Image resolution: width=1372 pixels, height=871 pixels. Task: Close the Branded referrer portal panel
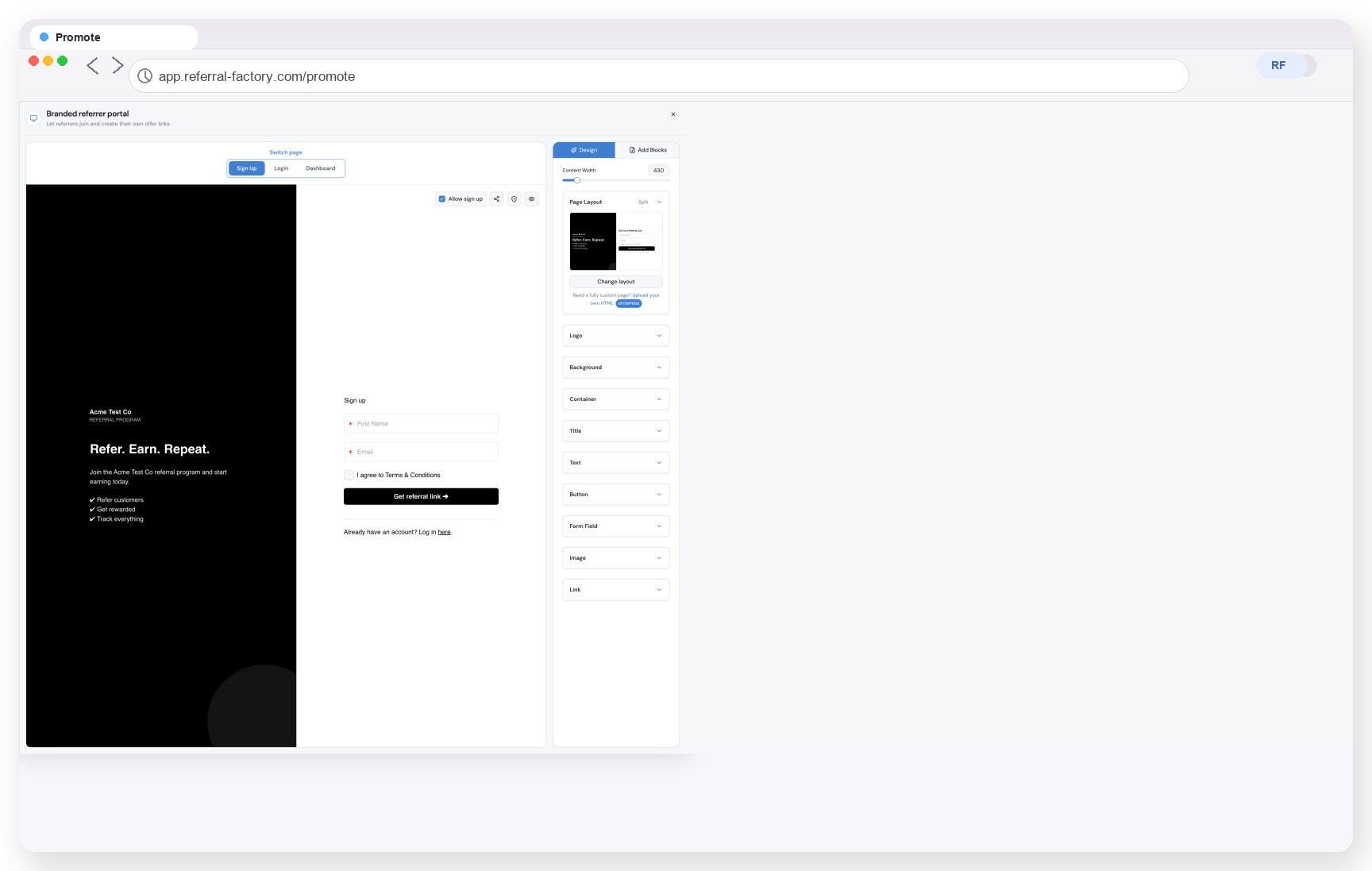pos(673,114)
